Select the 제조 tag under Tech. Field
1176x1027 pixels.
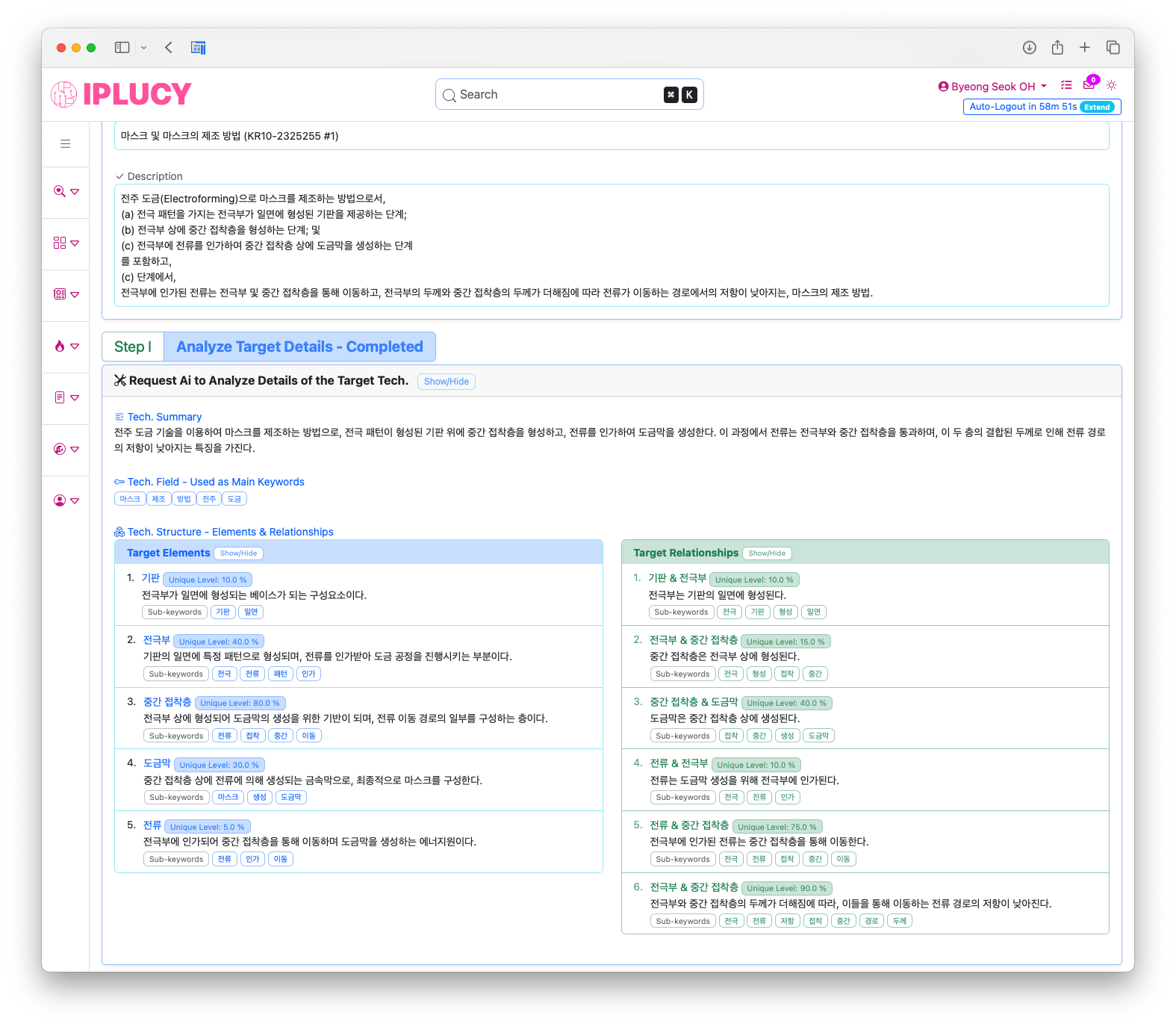coord(158,499)
